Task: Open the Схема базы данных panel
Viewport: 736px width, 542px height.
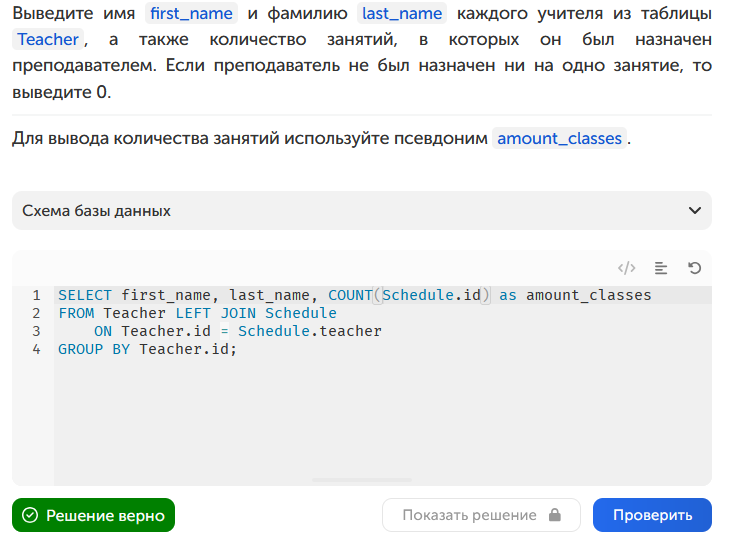Action: tap(361, 211)
